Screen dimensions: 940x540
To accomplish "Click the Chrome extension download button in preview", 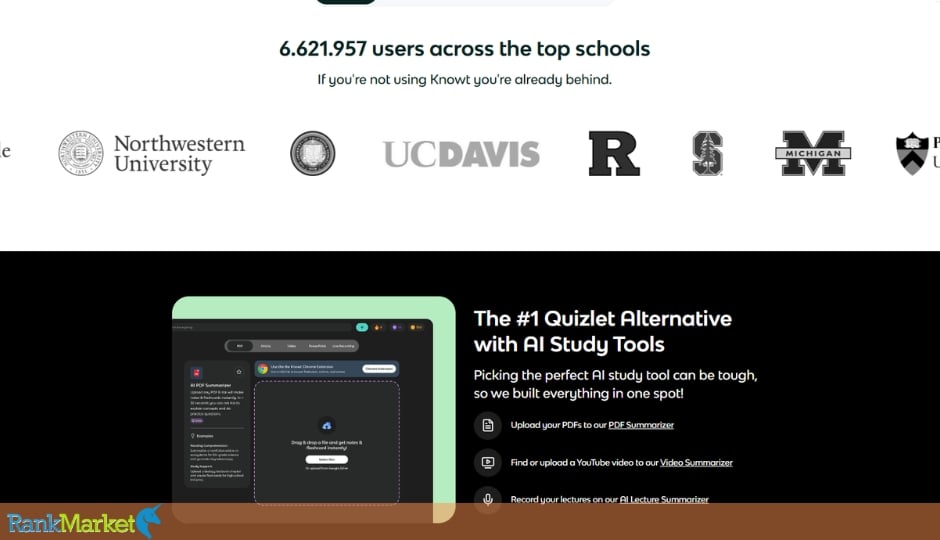I will click(379, 369).
